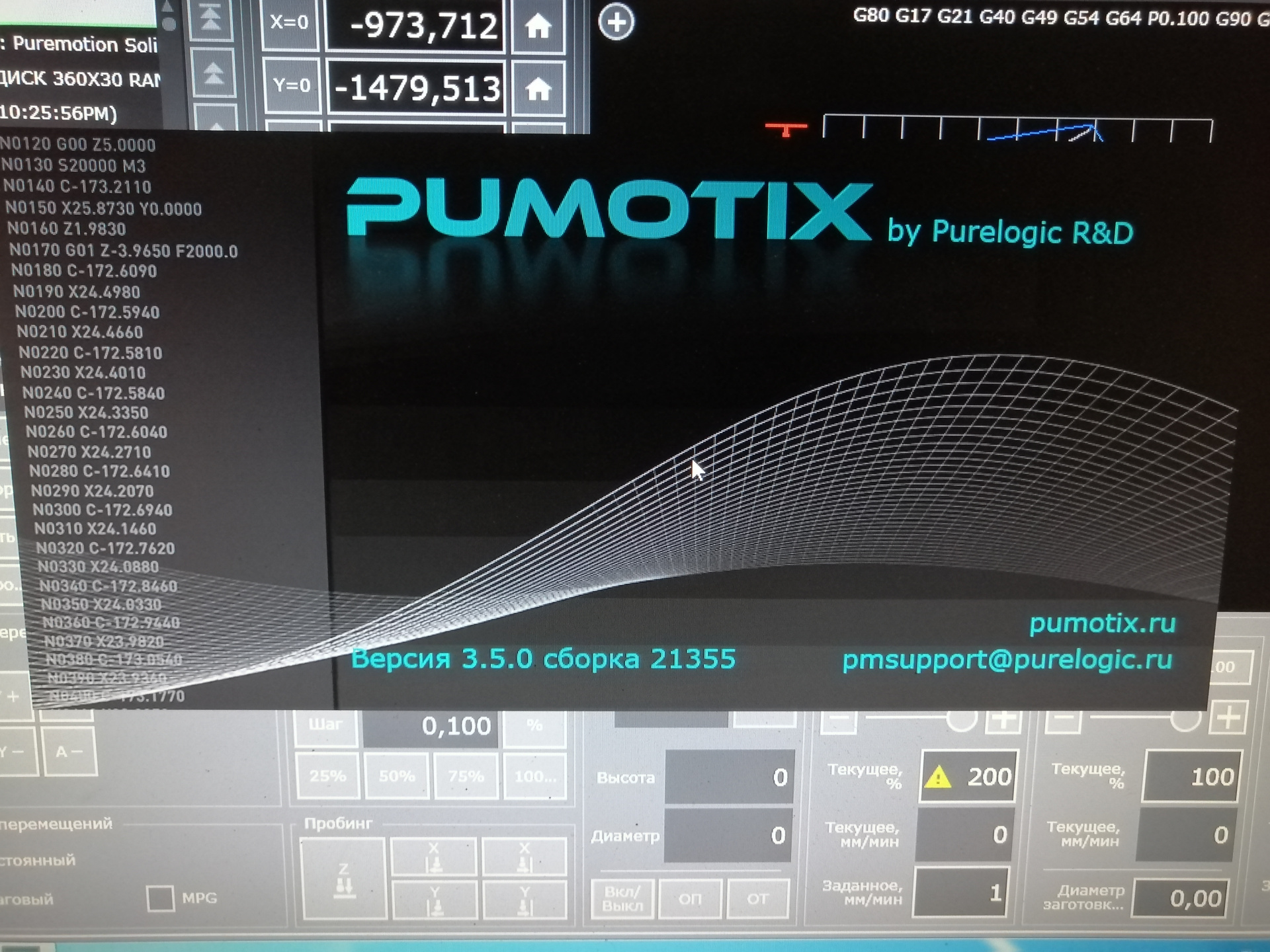Image resolution: width=1270 pixels, height=952 pixels.
Task: Click the double up arrow icon
Action: point(213,73)
